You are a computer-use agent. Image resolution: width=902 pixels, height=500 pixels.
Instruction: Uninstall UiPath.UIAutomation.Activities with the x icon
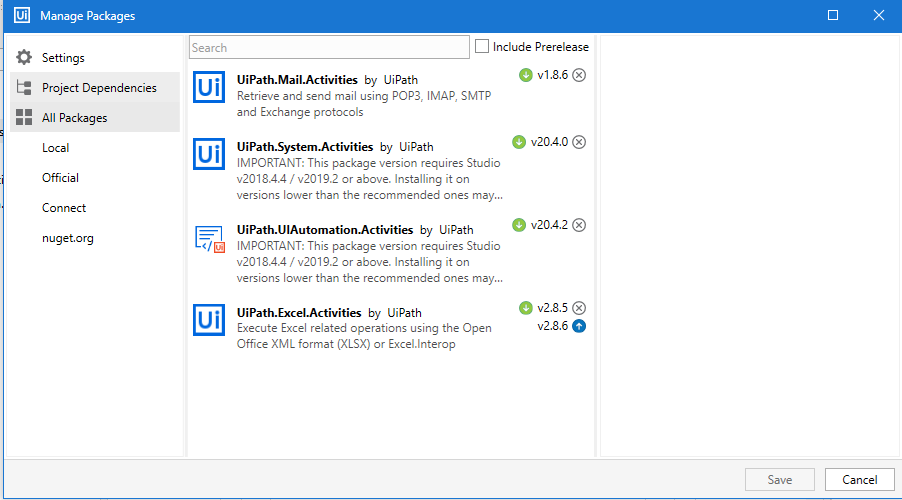[579, 225]
